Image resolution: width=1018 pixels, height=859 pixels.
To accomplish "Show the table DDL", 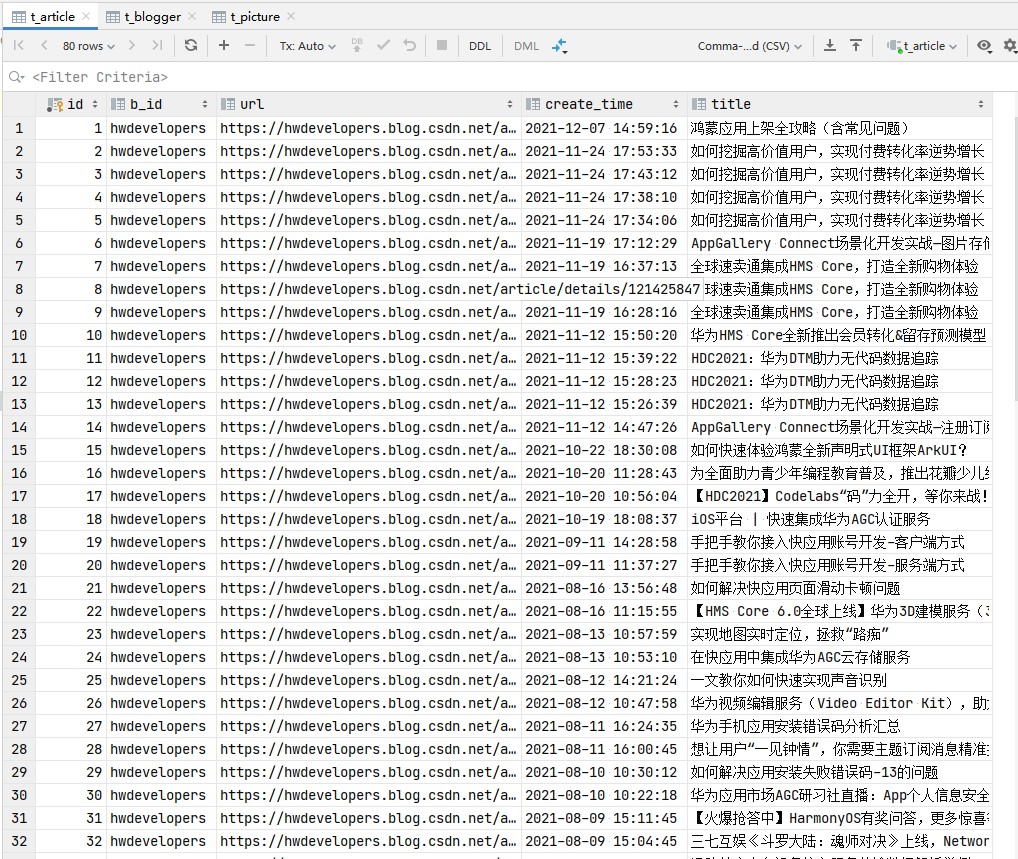I will (480, 46).
